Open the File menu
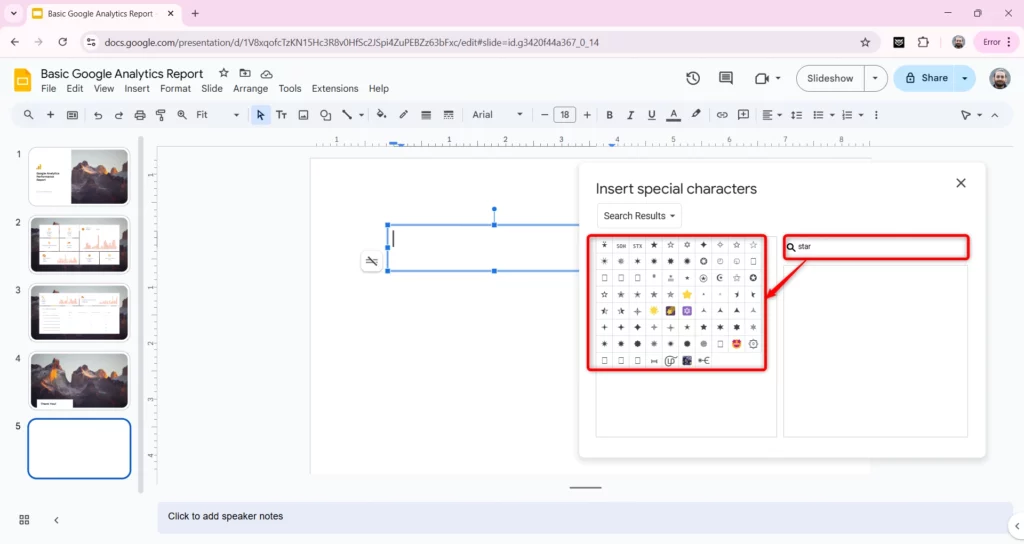The width and height of the screenshot is (1024, 544). point(48,89)
